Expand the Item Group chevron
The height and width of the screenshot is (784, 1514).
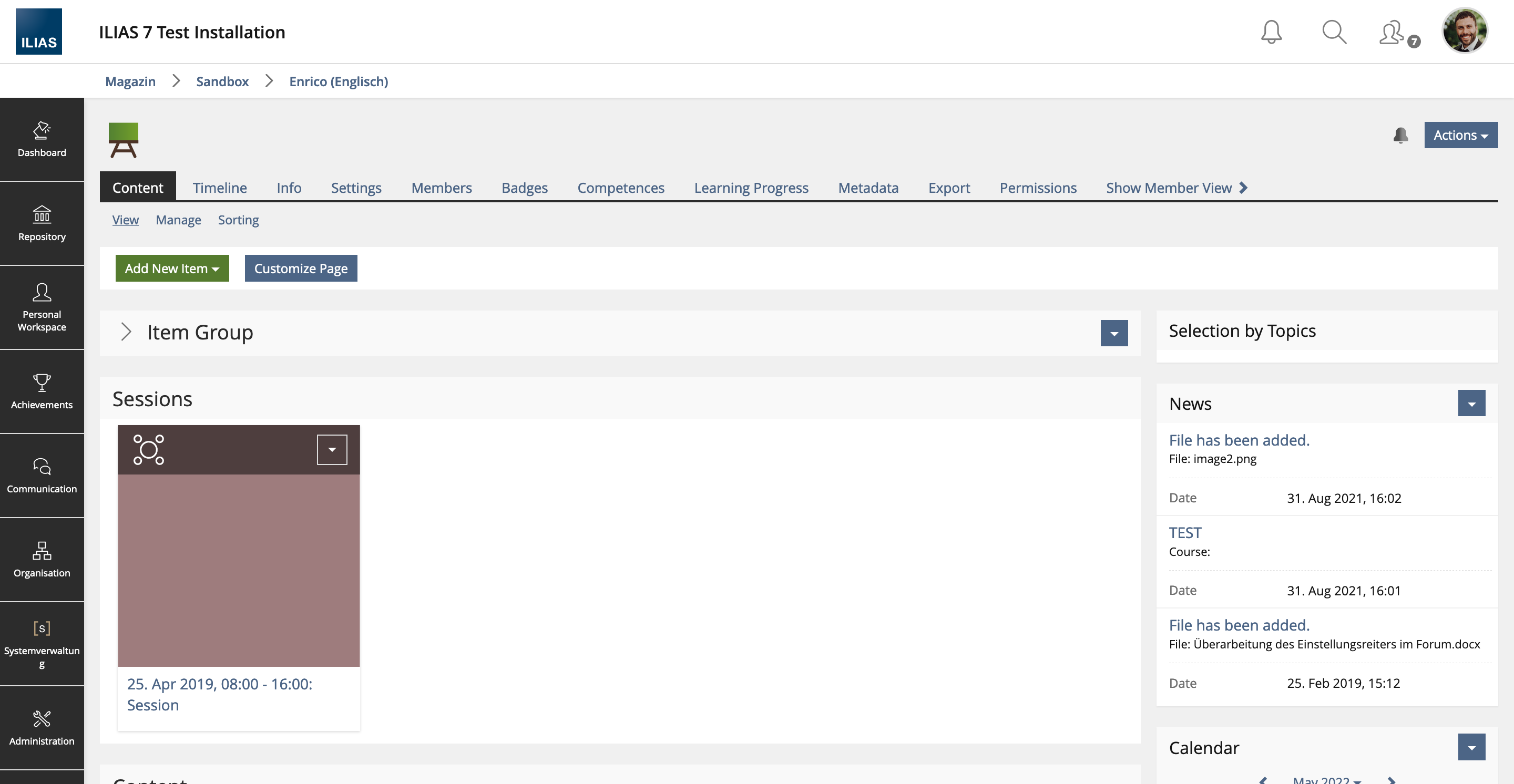point(126,332)
